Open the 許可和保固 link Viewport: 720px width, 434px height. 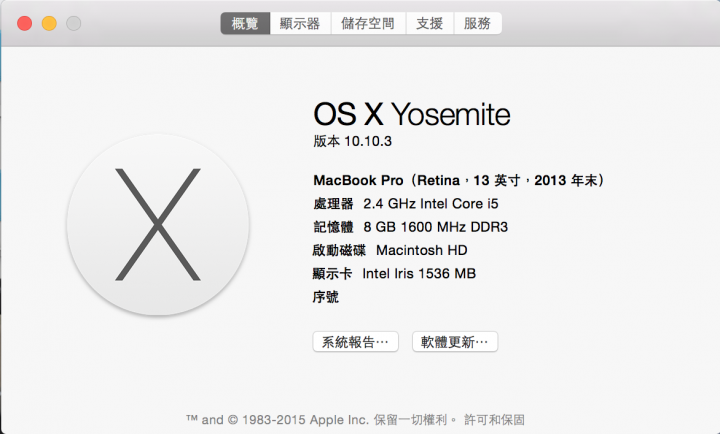coord(494,420)
